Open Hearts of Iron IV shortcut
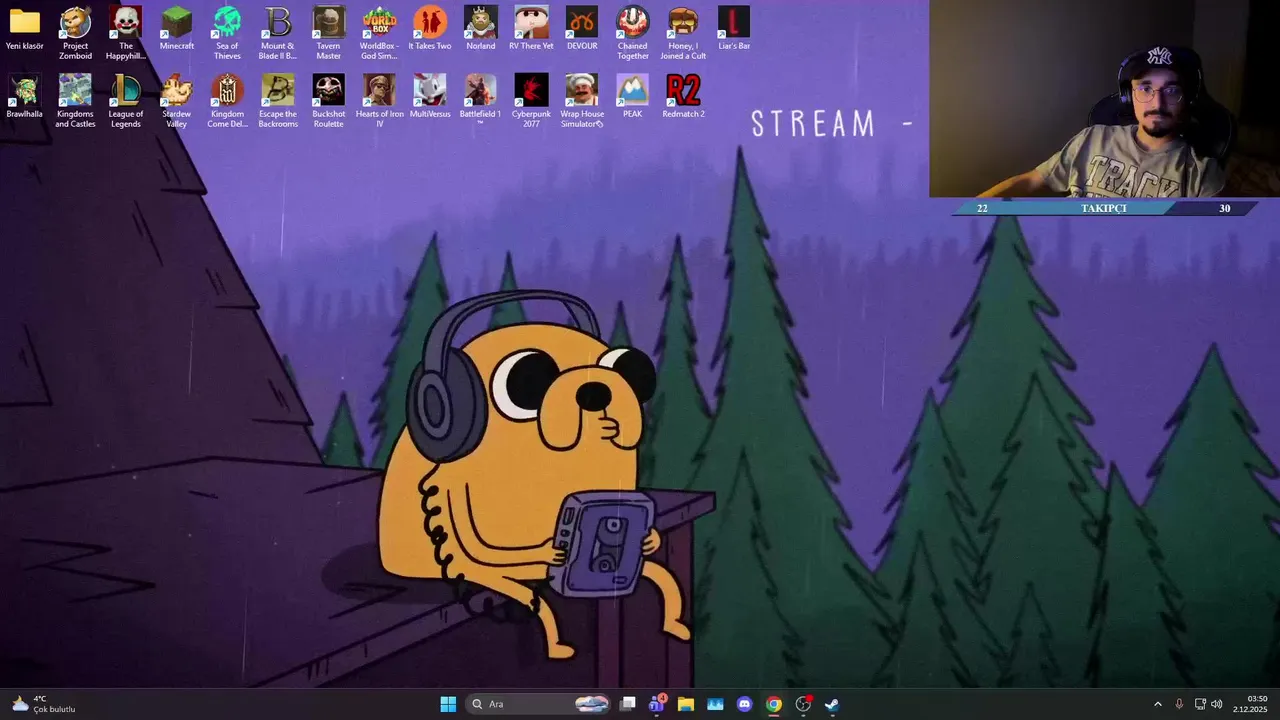The height and width of the screenshot is (720, 1280). pyautogui.click(x=379, y=101)
